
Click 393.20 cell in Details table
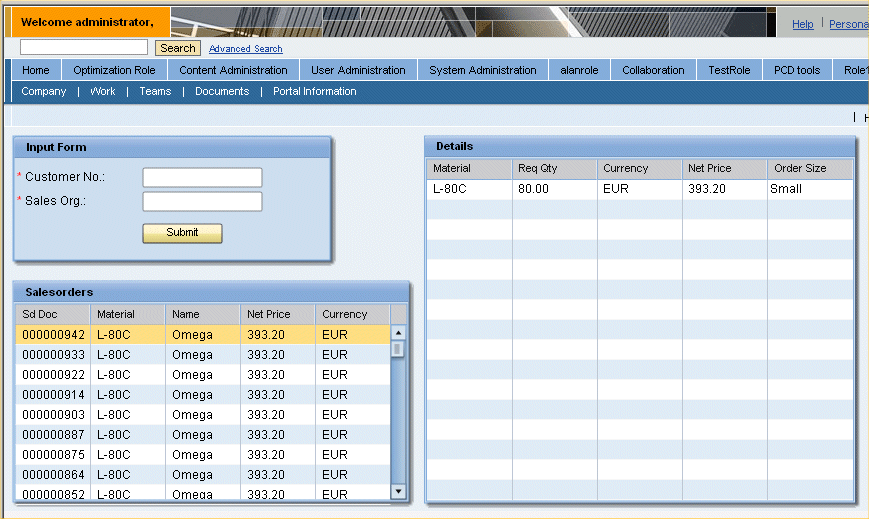[x=724, y=189]
